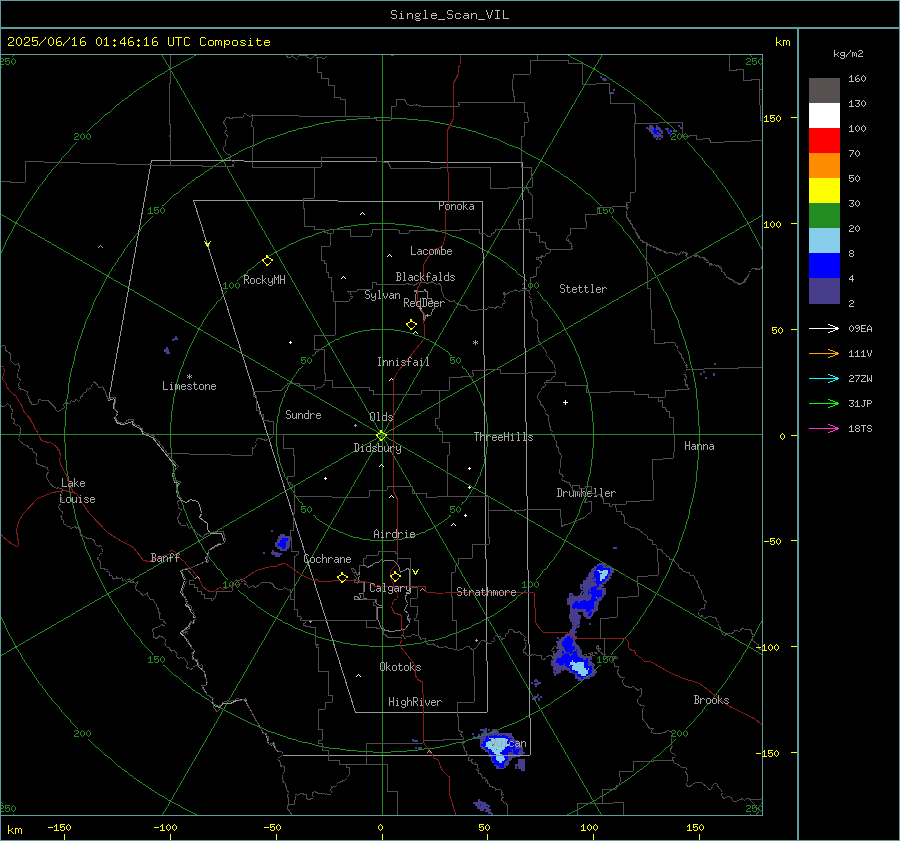The height and width of the screenshot is (841, 900).
Task: Click the Limestone station label
Action: pyautogui.click(x=189, y=386)
